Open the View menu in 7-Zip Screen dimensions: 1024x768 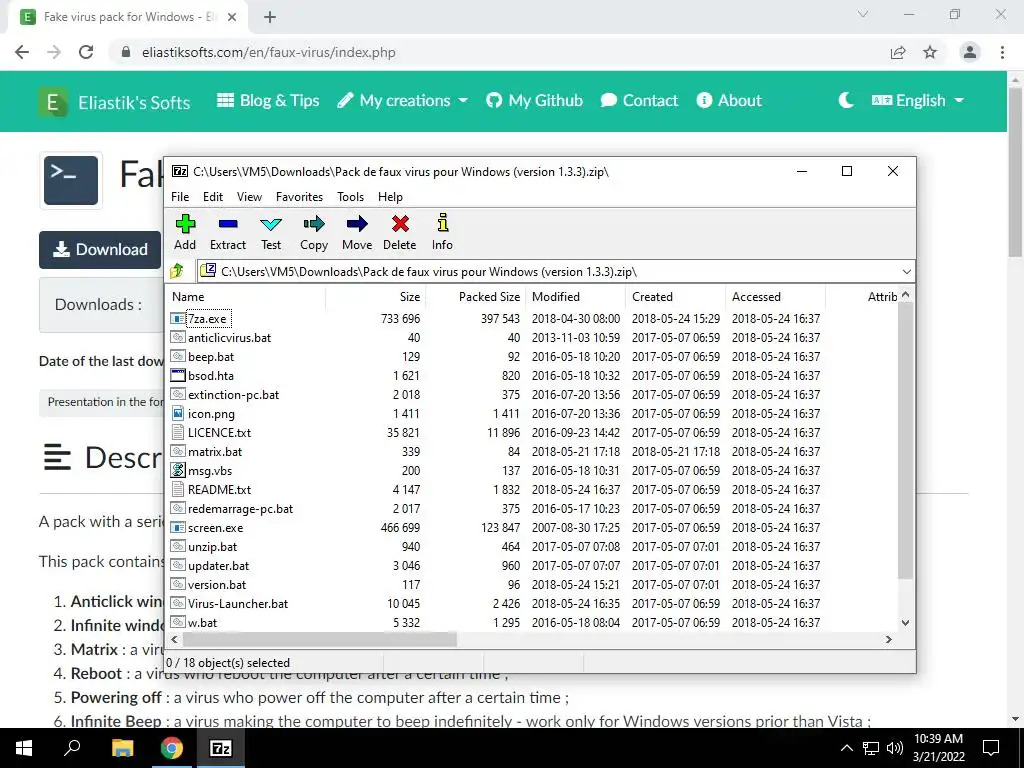click(x=249, y=197)
